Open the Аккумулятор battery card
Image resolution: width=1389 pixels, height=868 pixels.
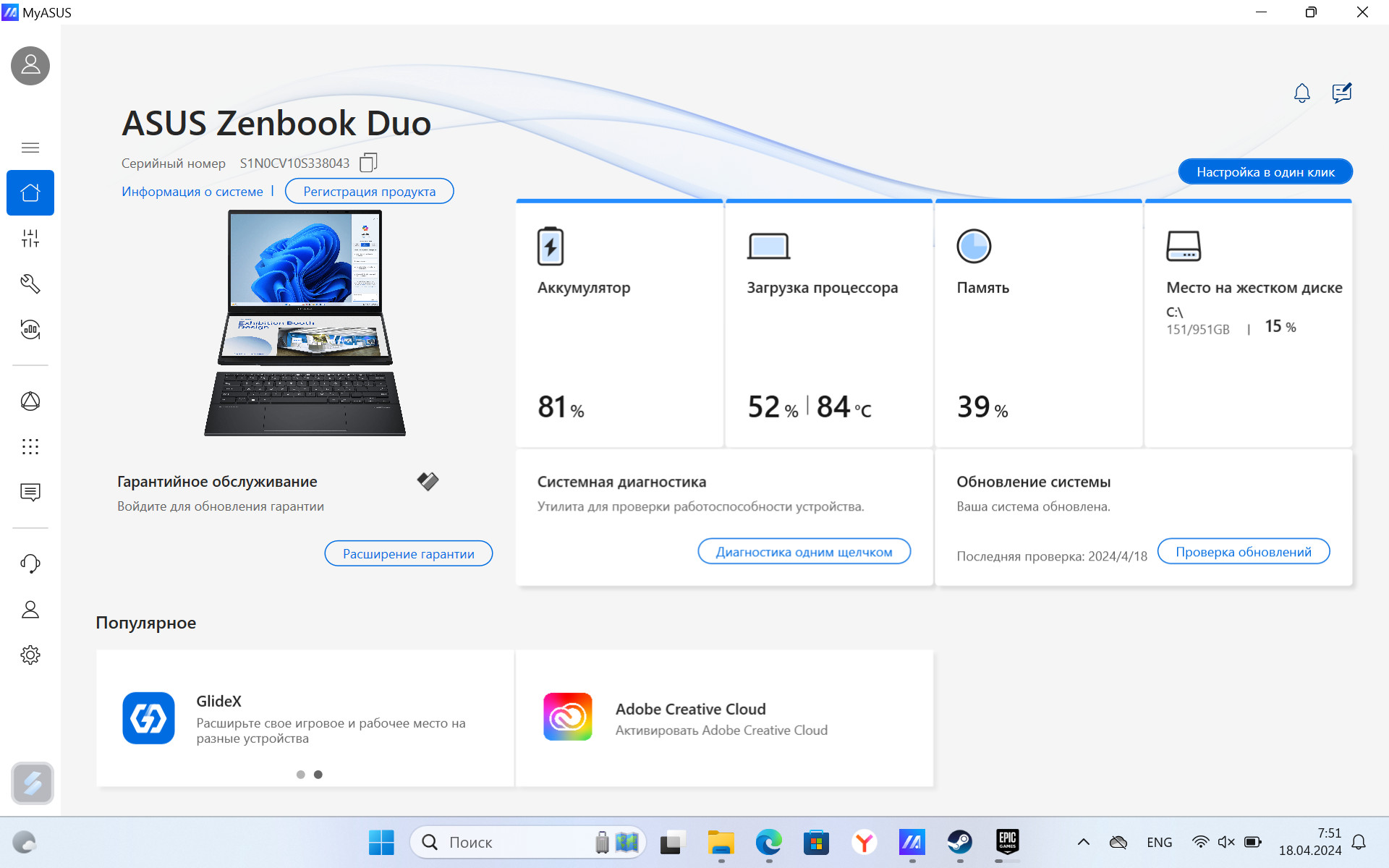(x=619, y=323)
